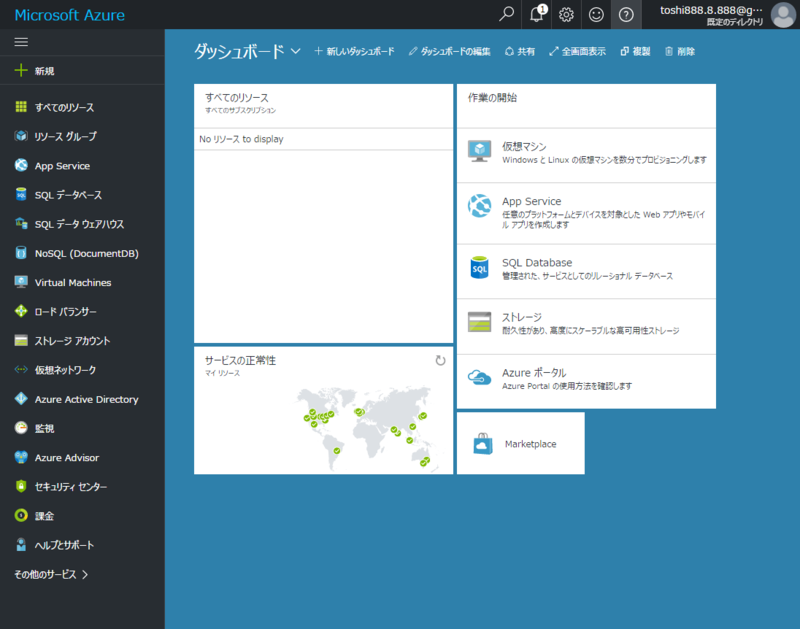The image size is (800, 629).
Task: Select 課金 label in sidebar
Action: (44, 516)
